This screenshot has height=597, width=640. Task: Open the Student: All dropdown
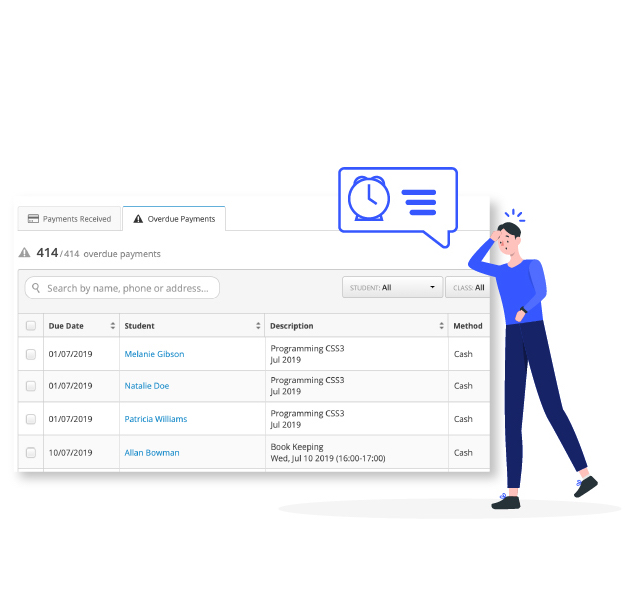(392, 287)
